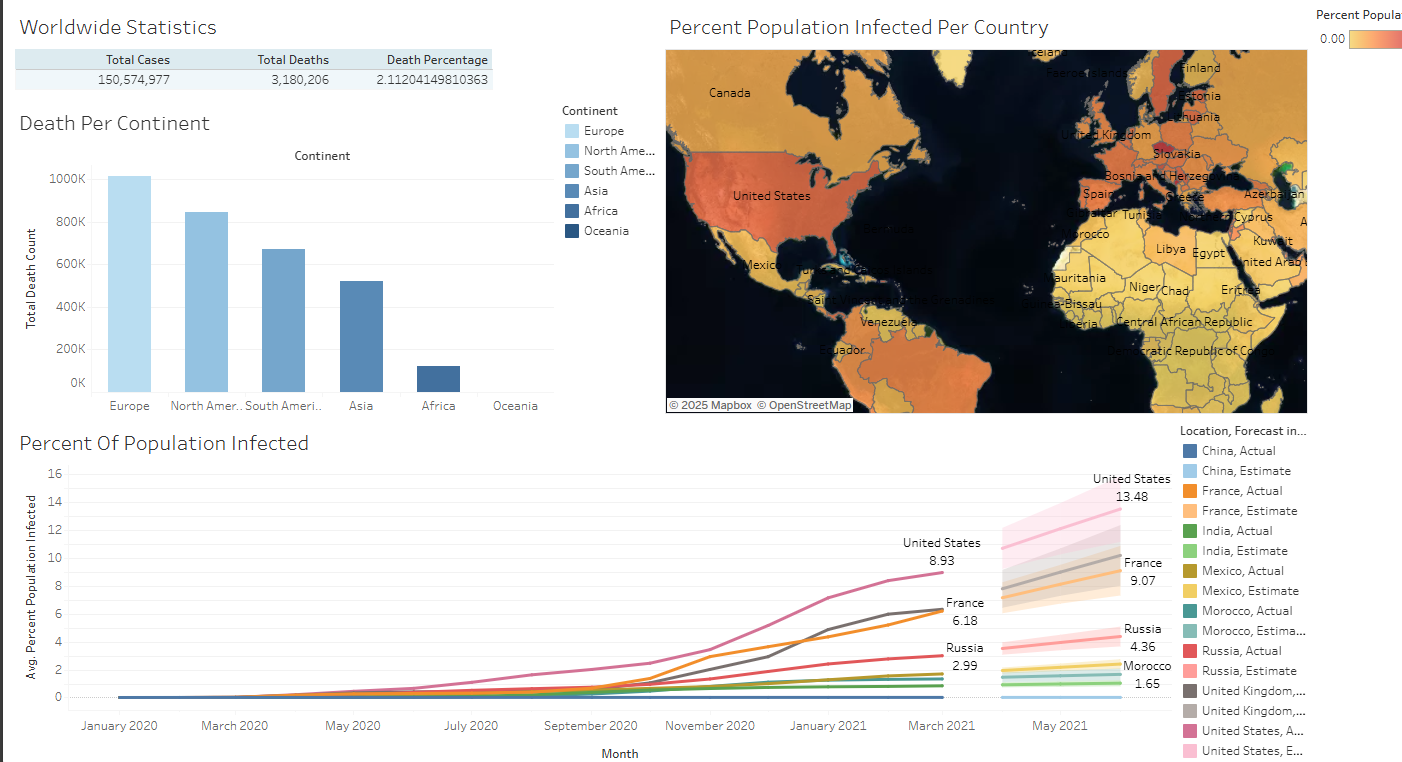Select the Oceania swatch in Continent legend
Screen dimensions: 1402x762
click(571, 231)
